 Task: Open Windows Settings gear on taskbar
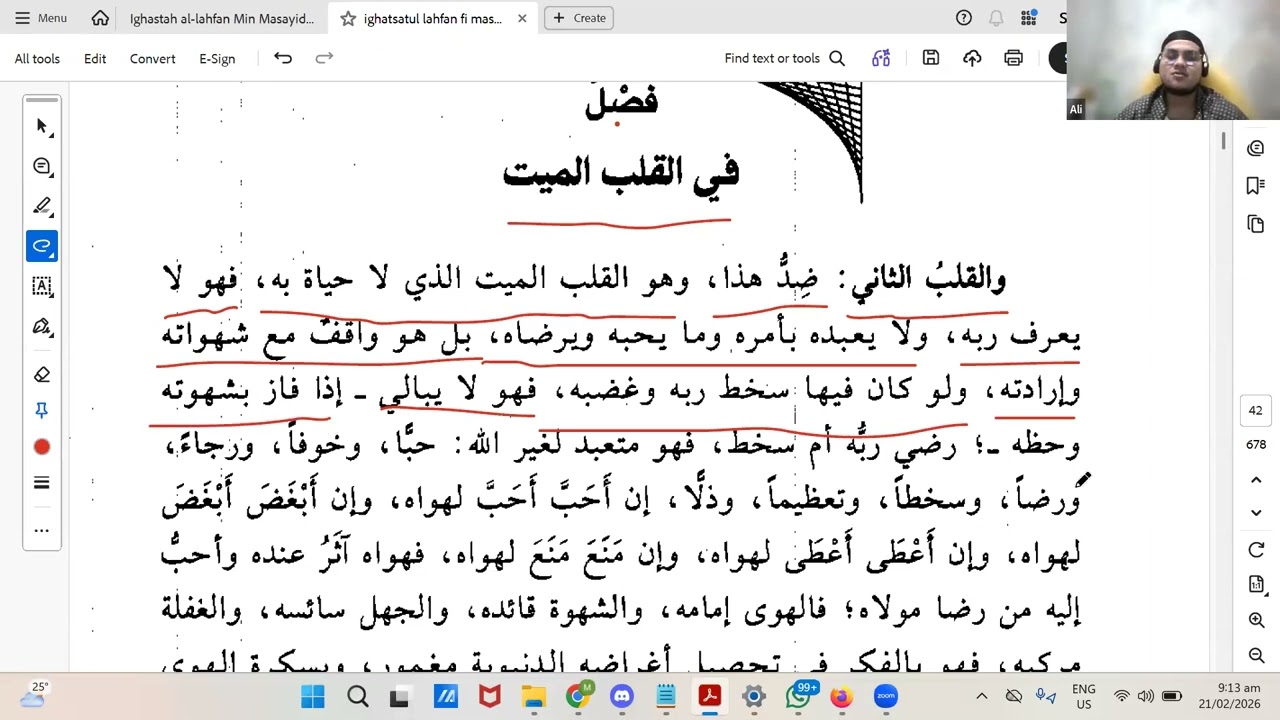click(x=754, y=696)
